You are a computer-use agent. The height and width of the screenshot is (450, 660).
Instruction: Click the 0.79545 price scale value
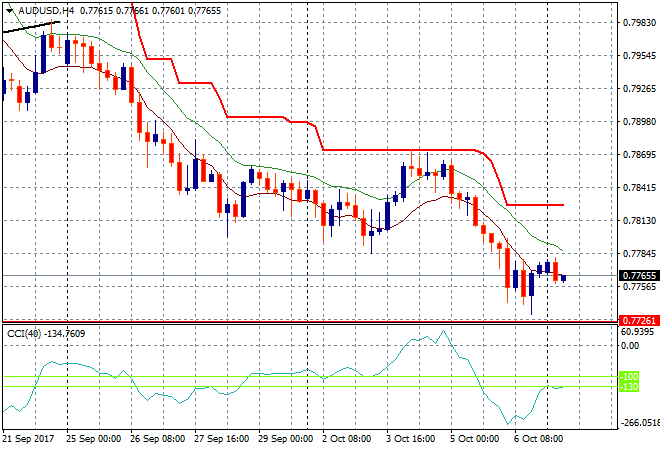point(639,56)
